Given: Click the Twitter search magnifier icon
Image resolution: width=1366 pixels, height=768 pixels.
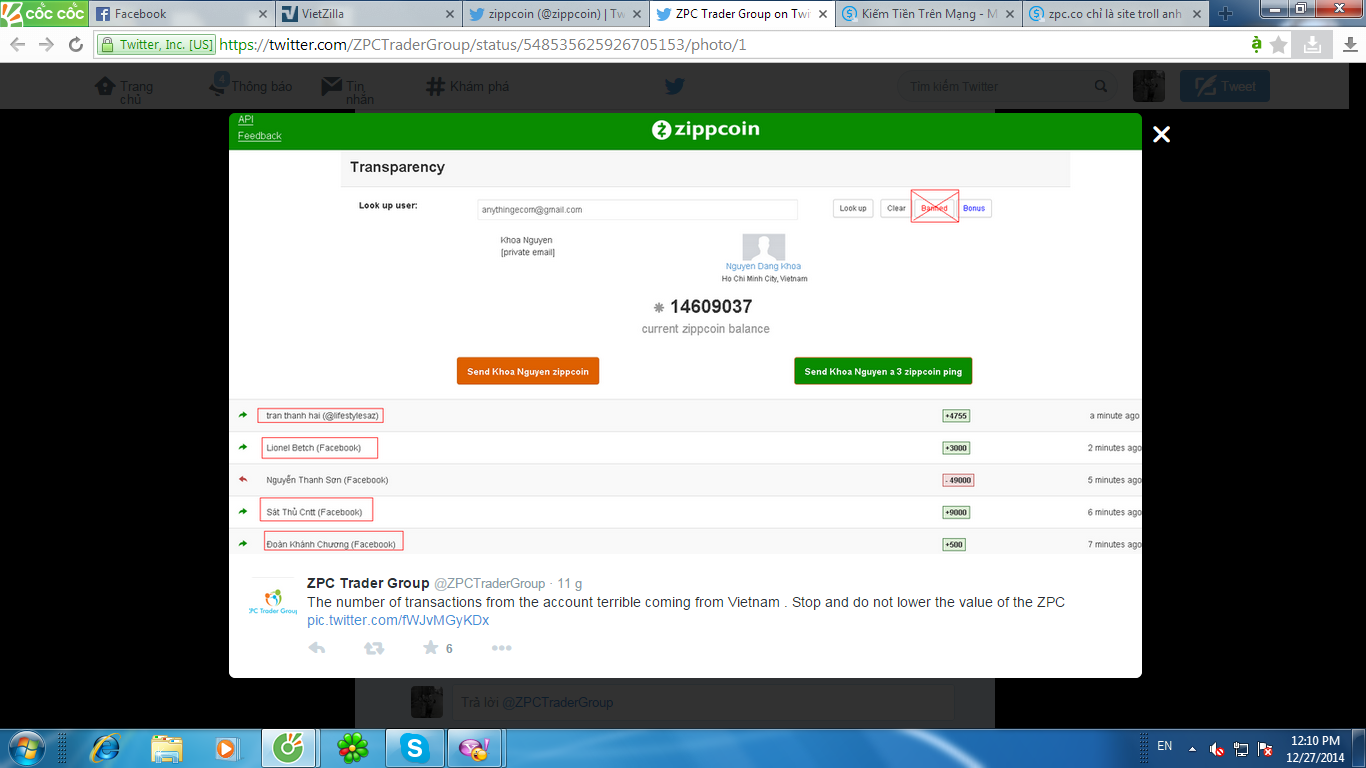Looking at the screenshot, I should [1101, 87].
